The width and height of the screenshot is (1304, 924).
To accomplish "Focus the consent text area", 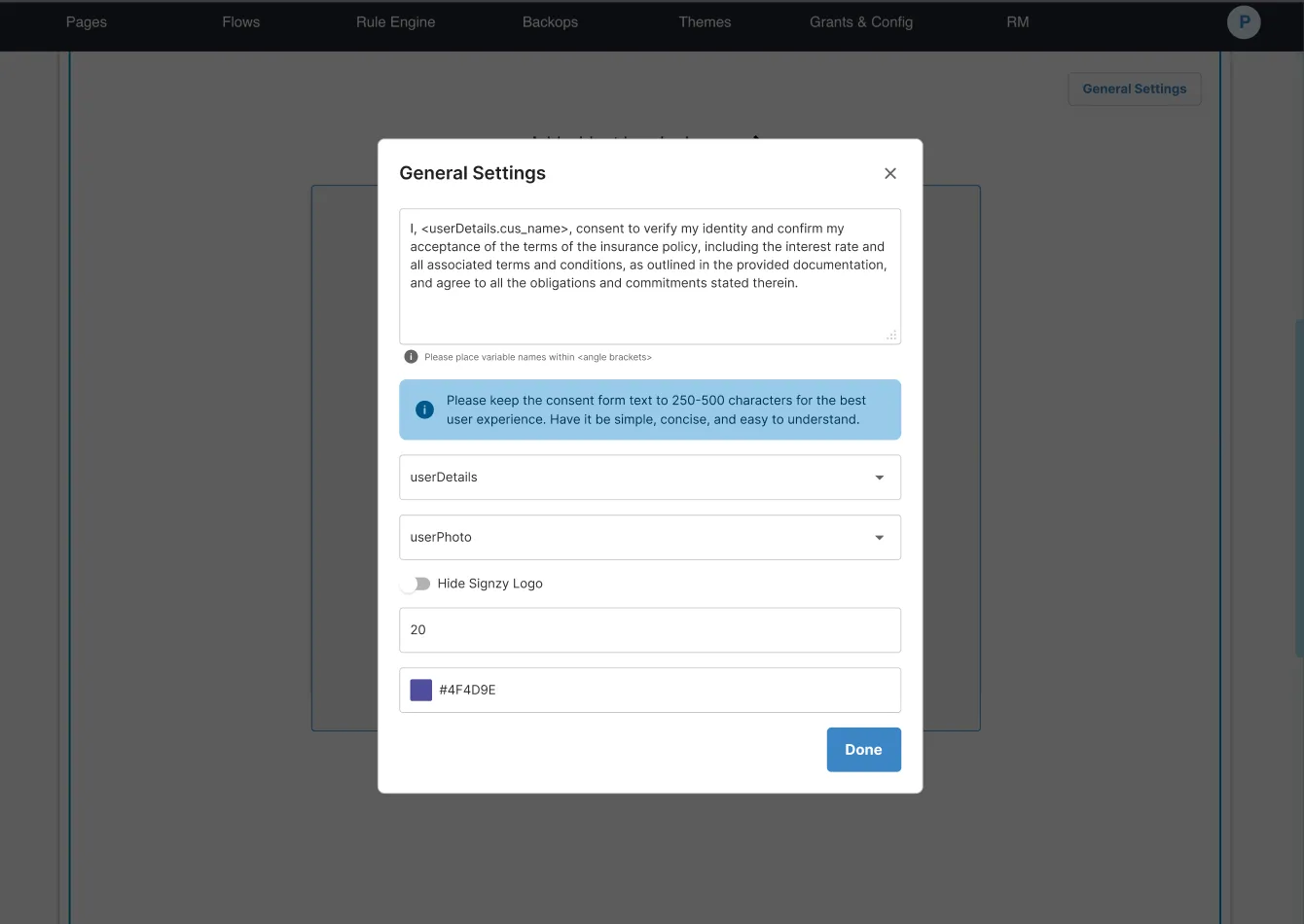I will click(650, 276).
